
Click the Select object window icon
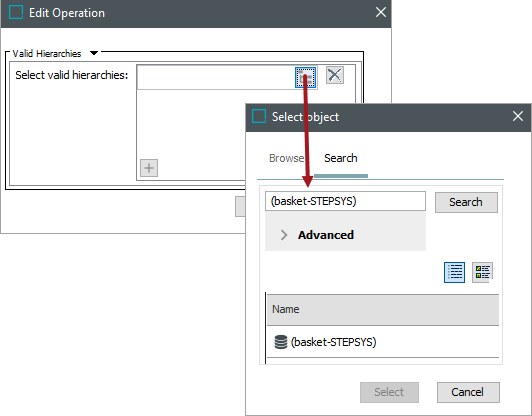[259, 116]
